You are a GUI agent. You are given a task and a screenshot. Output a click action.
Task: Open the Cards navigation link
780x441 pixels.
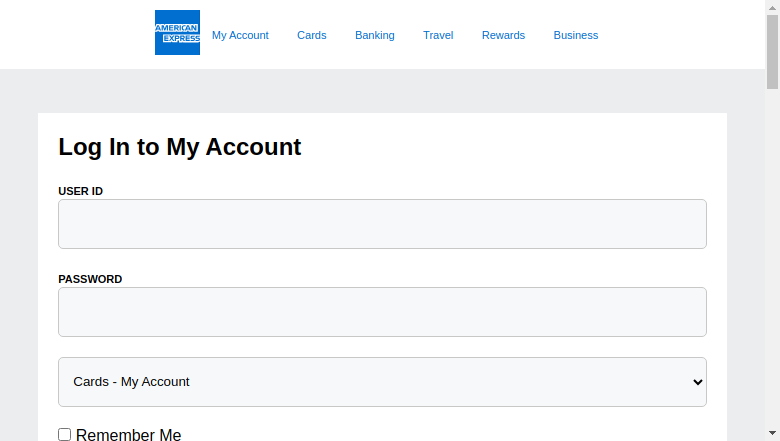tap(312, 35)
